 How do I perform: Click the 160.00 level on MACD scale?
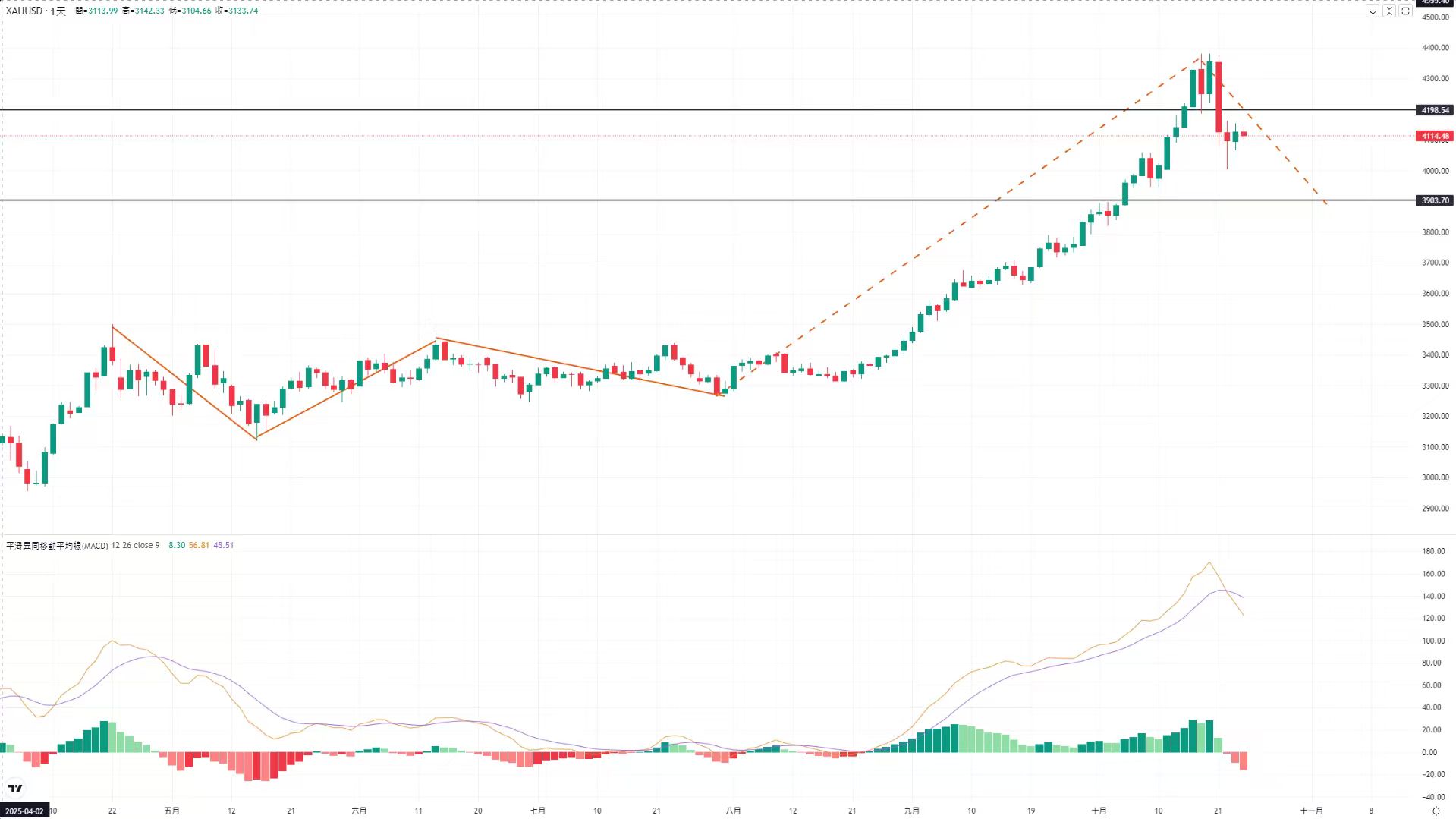tap(1433, 574)
